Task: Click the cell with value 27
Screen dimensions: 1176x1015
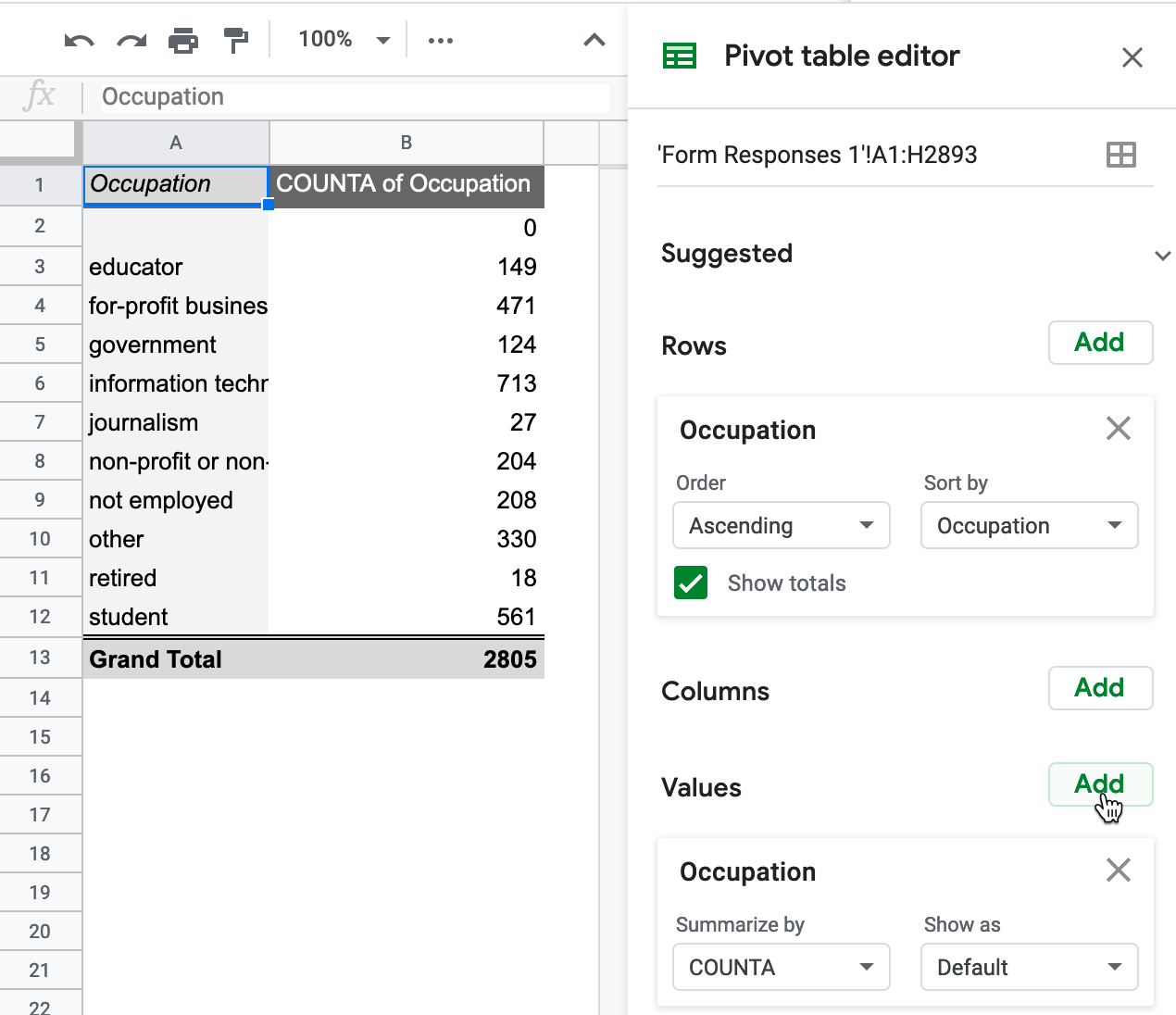Action: [407, 422]
